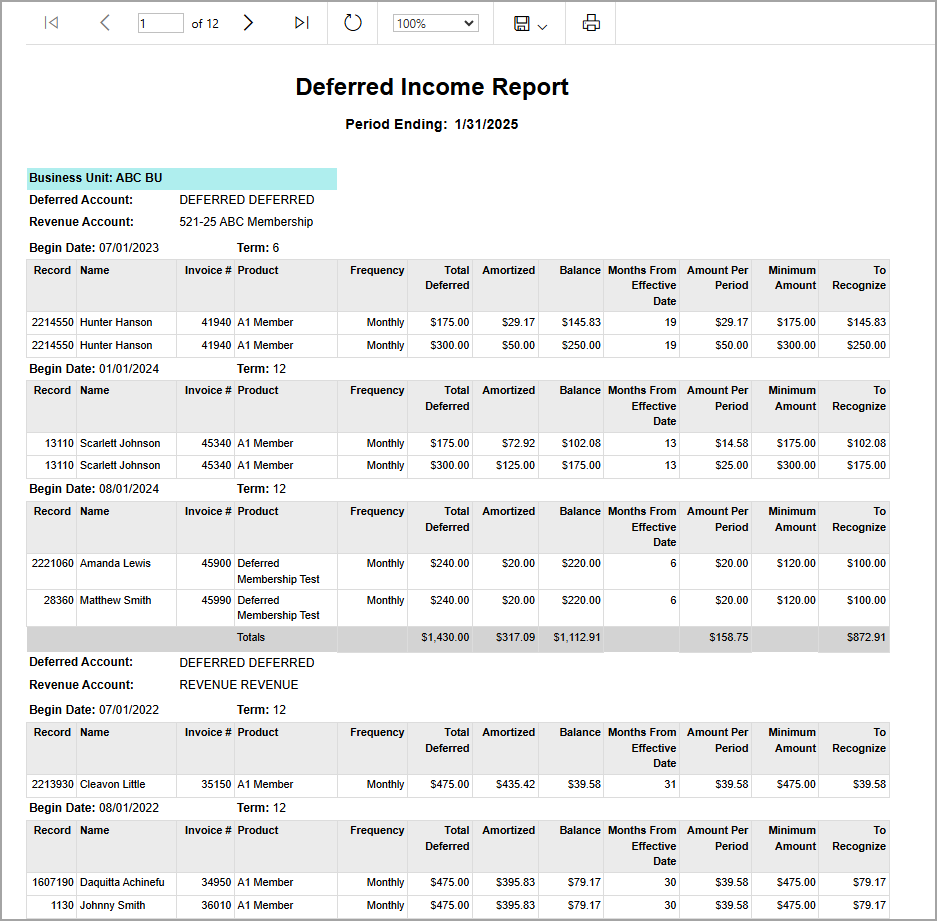Click the 'Begin Date: 08/01/2022' label
This screenshot has height=921, width=937.
[x=94, y=808]
